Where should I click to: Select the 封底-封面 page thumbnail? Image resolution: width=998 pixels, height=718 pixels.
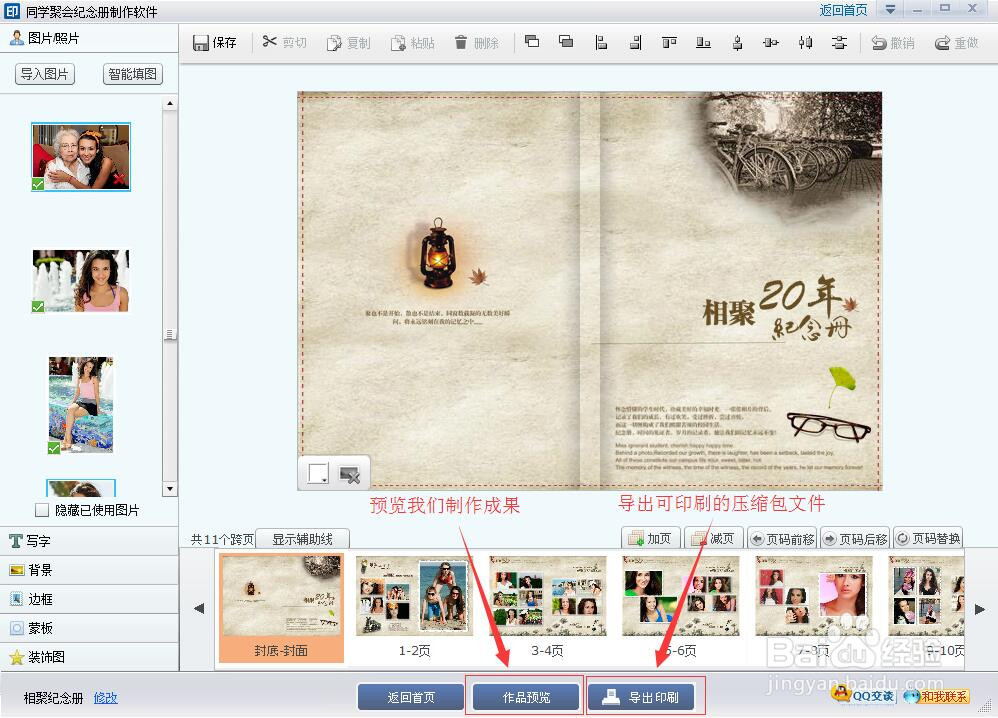click(281, 608)
